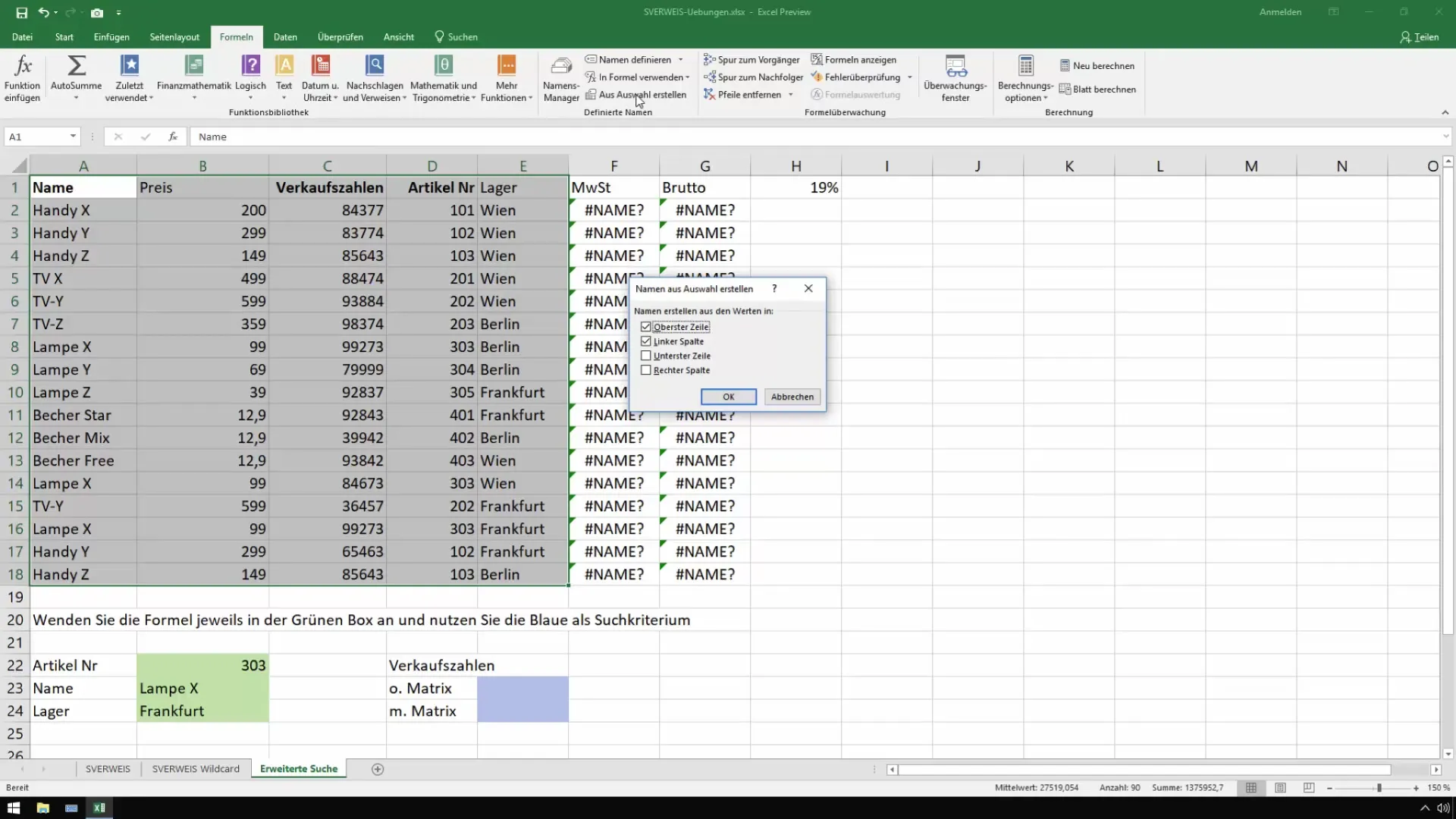Image resolution: width=1456 pixels, height=819 pixels.
Task: Expand the formula bar chevron
Action: [1445, 136]
